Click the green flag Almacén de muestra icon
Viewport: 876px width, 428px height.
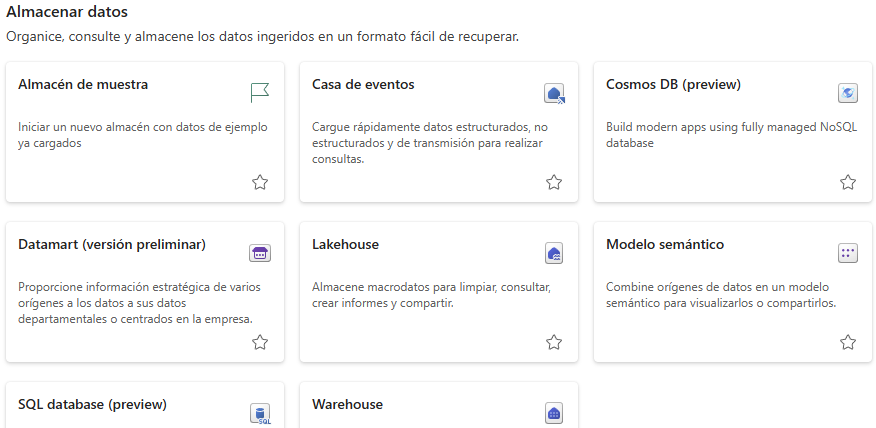tap(260, 93)
